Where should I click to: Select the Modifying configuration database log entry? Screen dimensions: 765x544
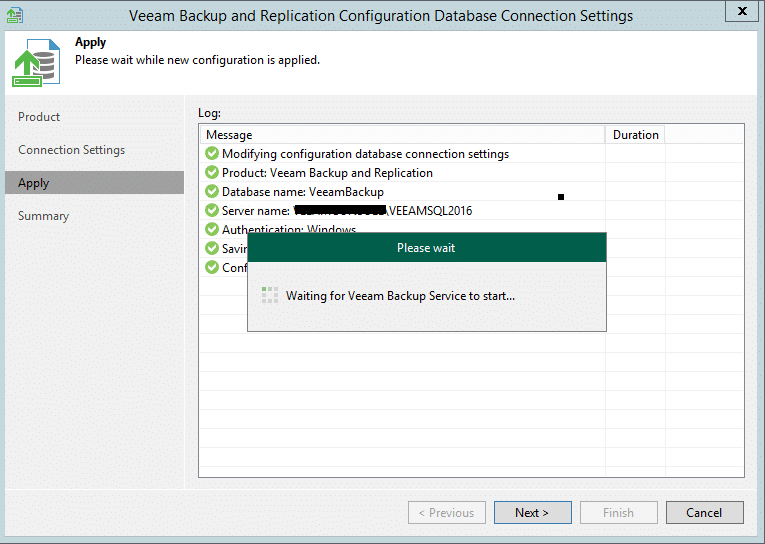coord(365,154)
